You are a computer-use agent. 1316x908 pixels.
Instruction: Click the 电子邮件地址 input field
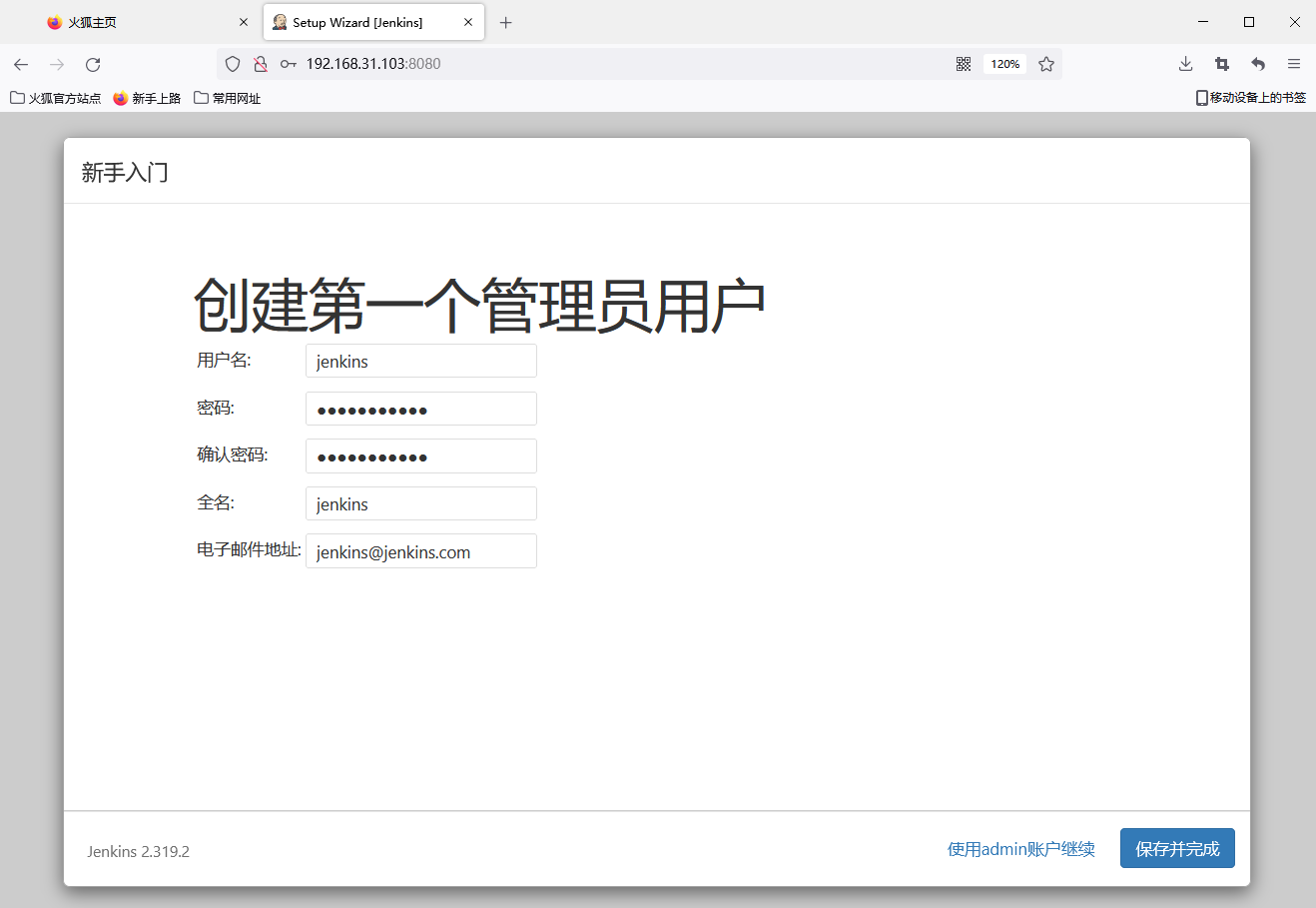tap(420, 551)
